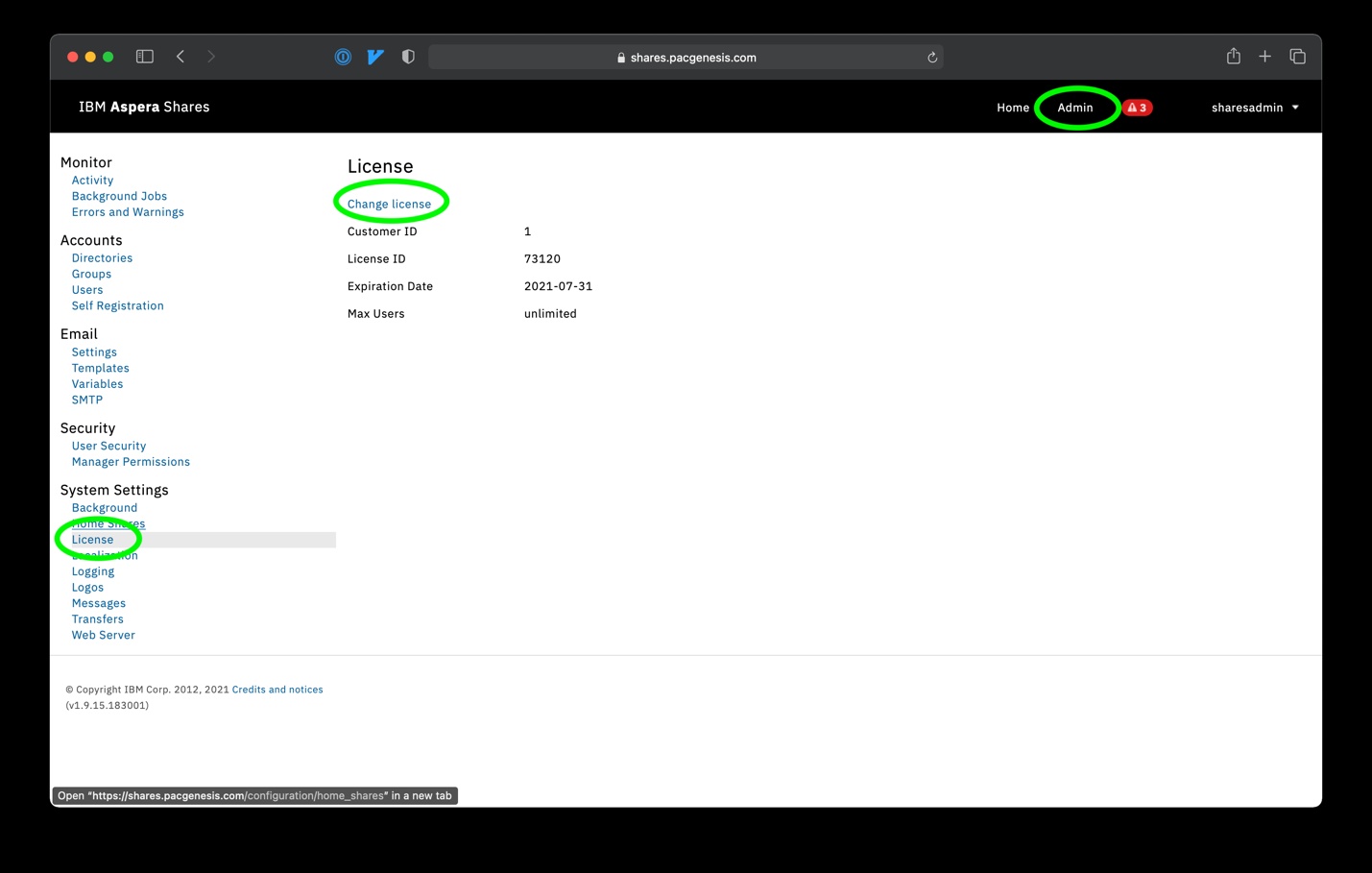The height and width of the screenshot is (873, 1372).
Task: Open Groups under Accounts
Action: [91, 274]
